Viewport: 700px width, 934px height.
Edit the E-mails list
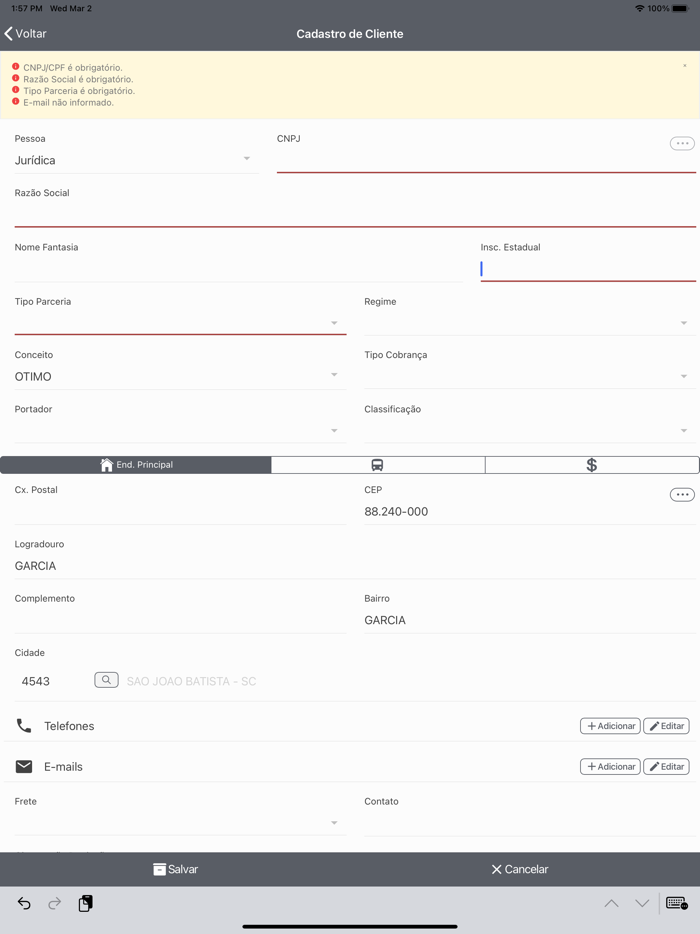tap(666, 767)
